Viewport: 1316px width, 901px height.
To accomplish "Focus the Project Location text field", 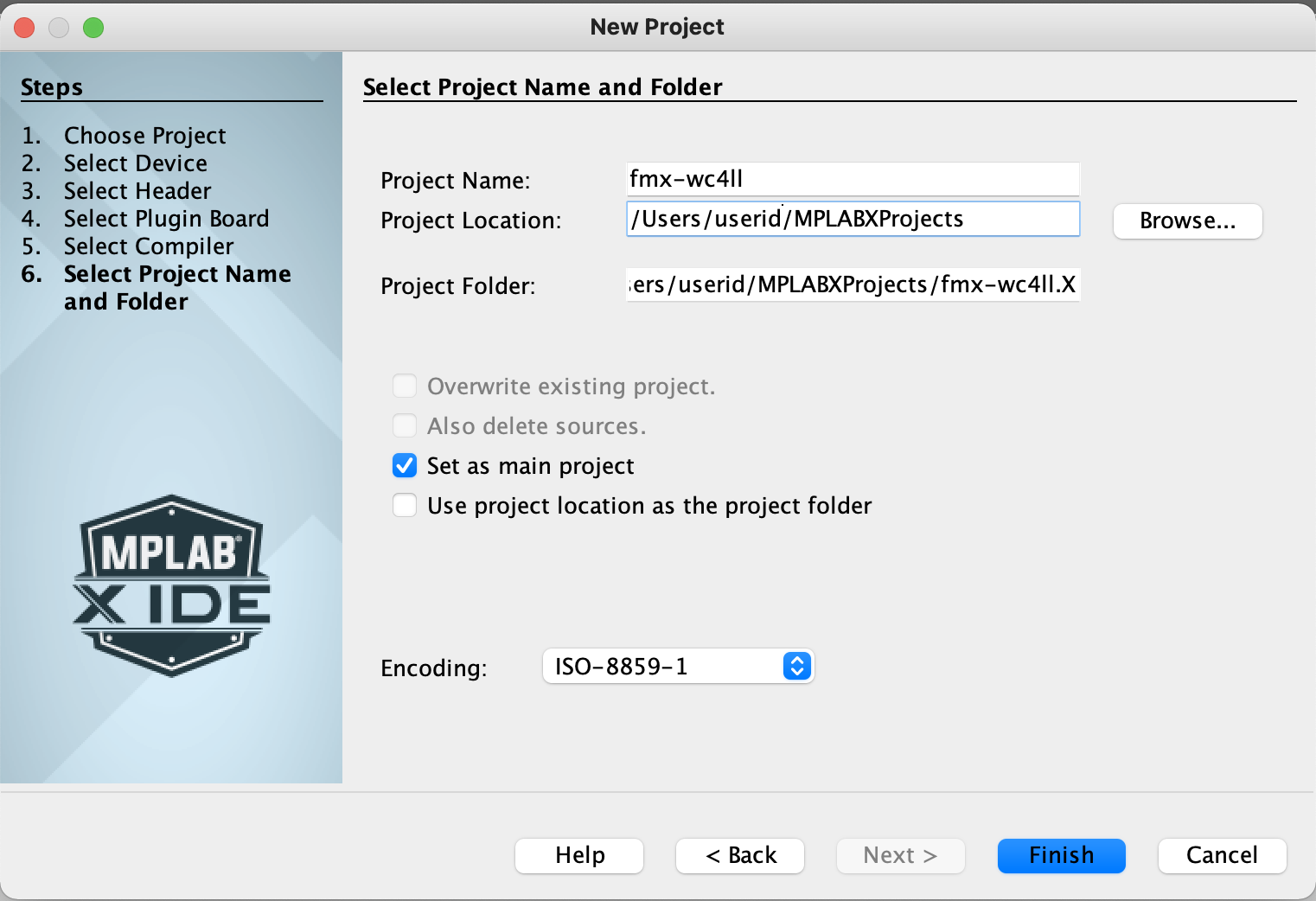I will point(852,220).
